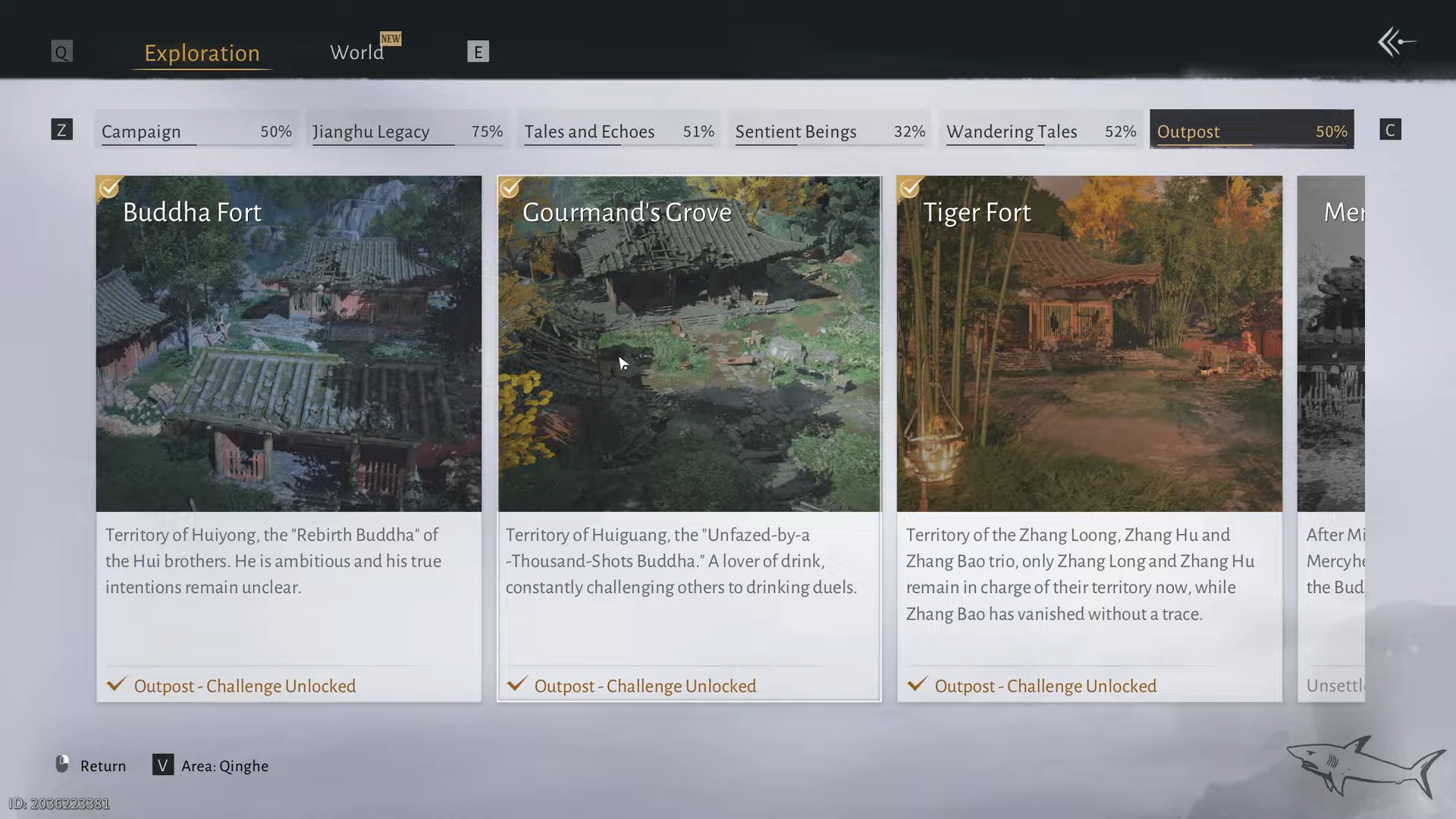Image resolution: width=1456 pixels, height=819 pixels.
Task: Click the back arrow icon at top right
Action: pyautogui.click(x=1396, y=42)
